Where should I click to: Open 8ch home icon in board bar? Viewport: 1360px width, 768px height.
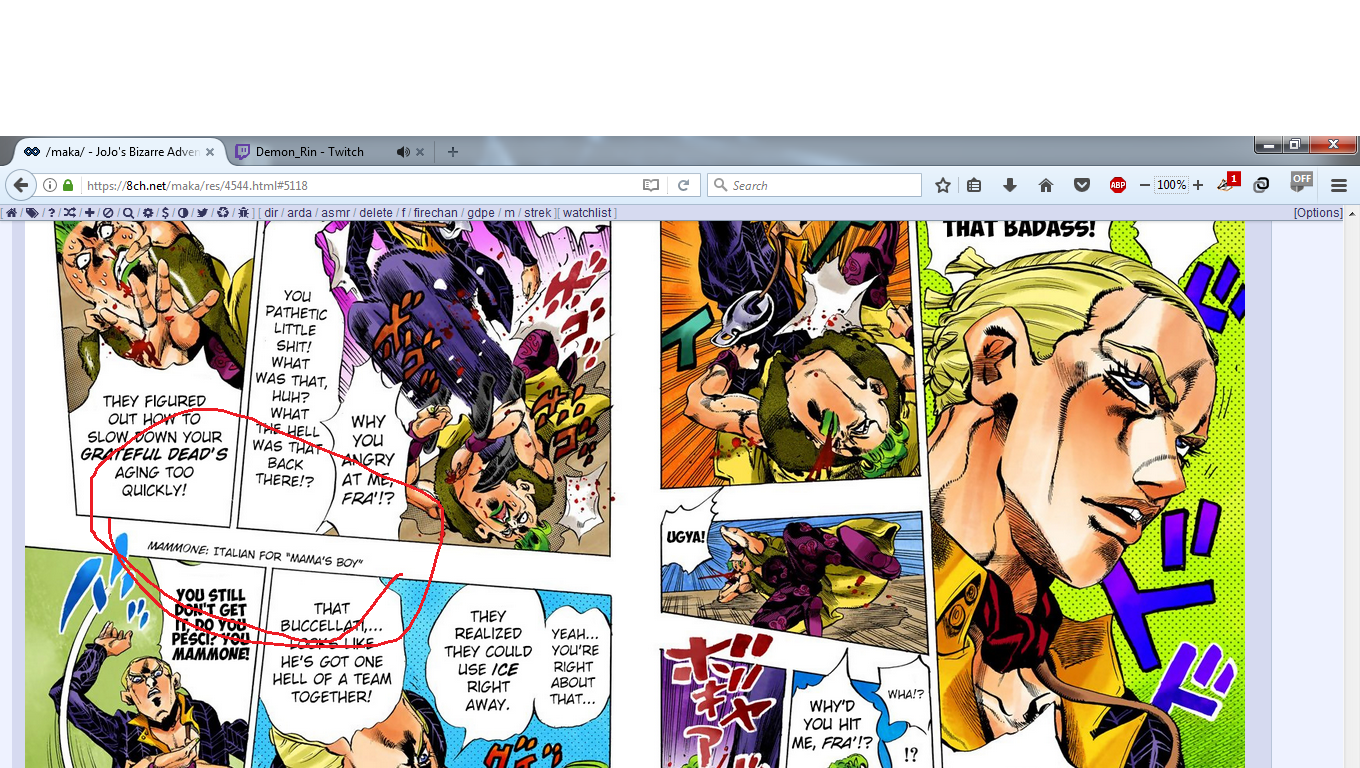(x=11, y=213)
